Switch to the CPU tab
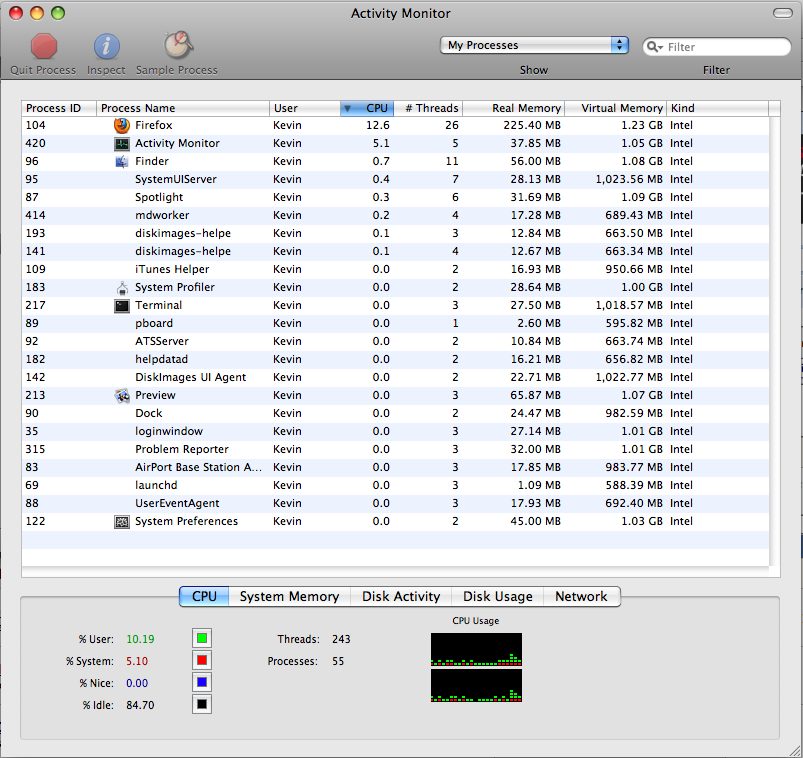The width and height of the screenshot is (803, 758). tap(204, 597)
